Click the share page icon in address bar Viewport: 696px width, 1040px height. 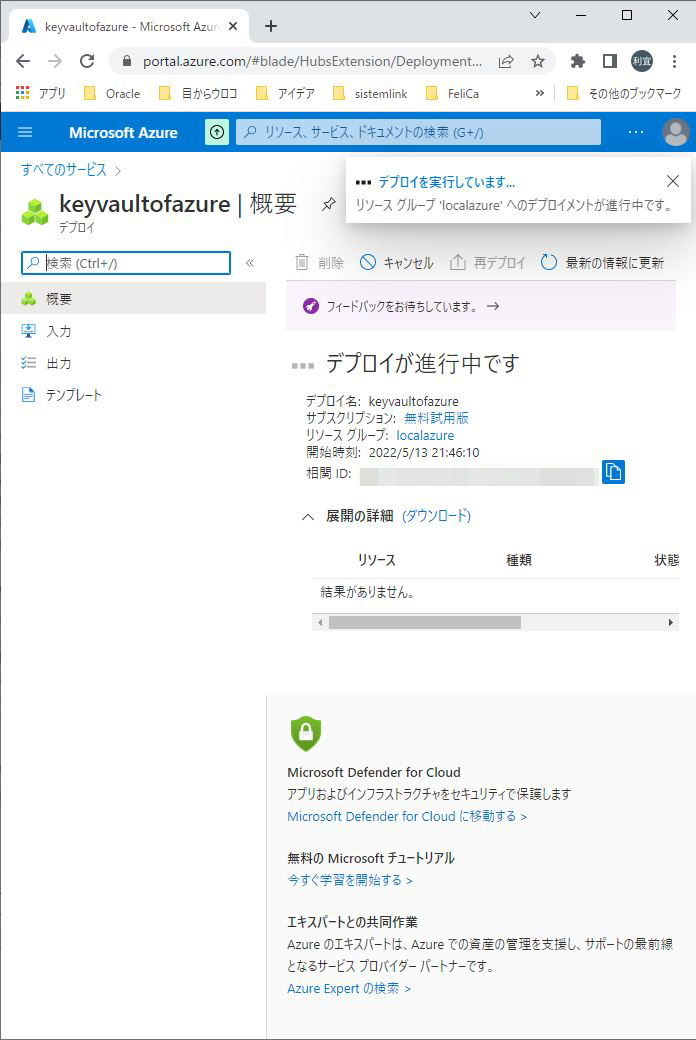click(506, 61)
